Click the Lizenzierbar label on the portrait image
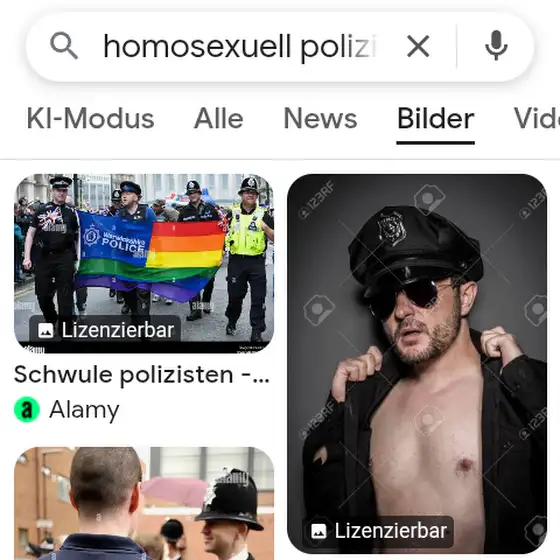This screenshot has height=560, width=560. click(391, 531)
